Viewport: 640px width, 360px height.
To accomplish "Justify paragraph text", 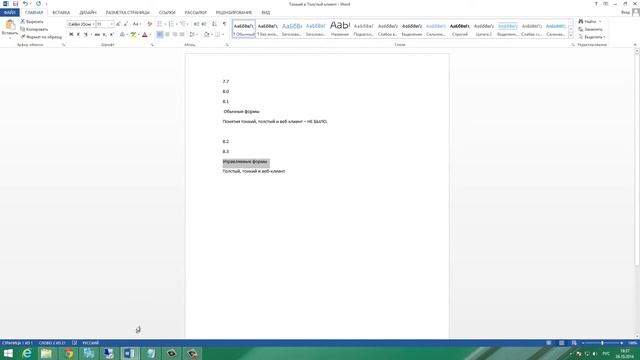I will tap(182, 35).
